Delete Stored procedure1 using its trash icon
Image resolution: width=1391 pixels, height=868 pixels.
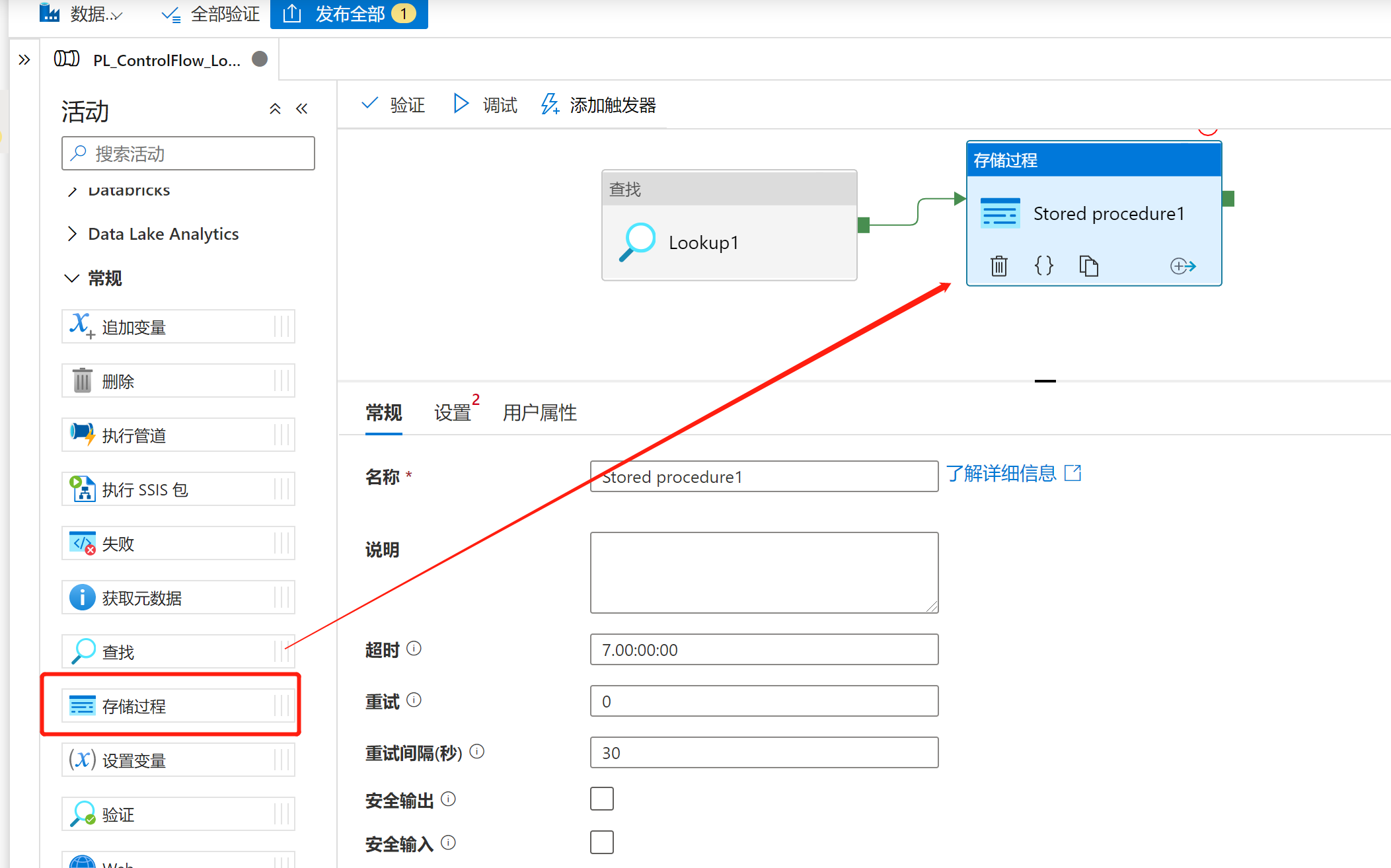[x=998, y=266]
